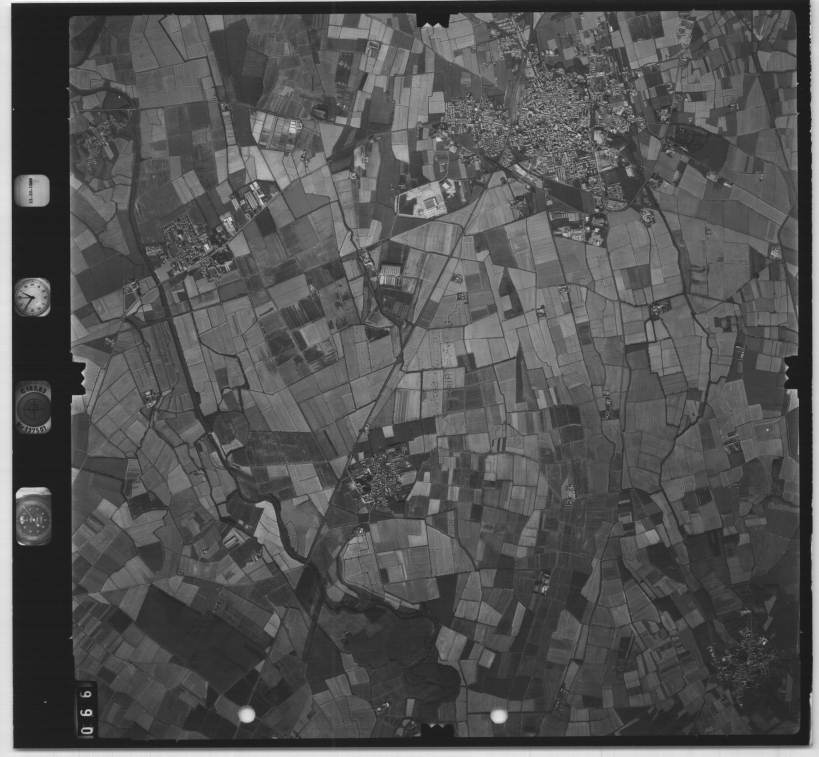The image size is (819, 757).
Task: Click the right white punch hole dot
Action: click(498, 716)
